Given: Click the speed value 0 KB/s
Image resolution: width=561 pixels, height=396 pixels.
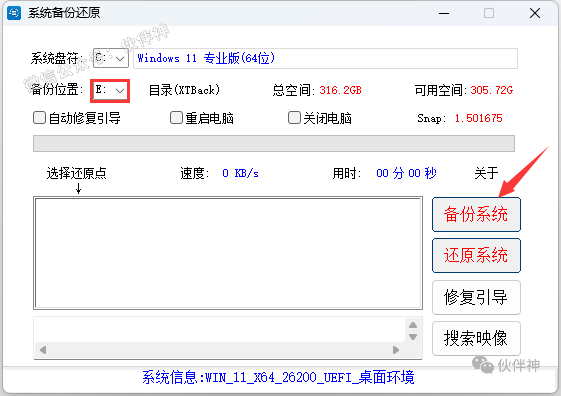Looking at the screenshot, I should pyautogui.click(x=240, y=173).
